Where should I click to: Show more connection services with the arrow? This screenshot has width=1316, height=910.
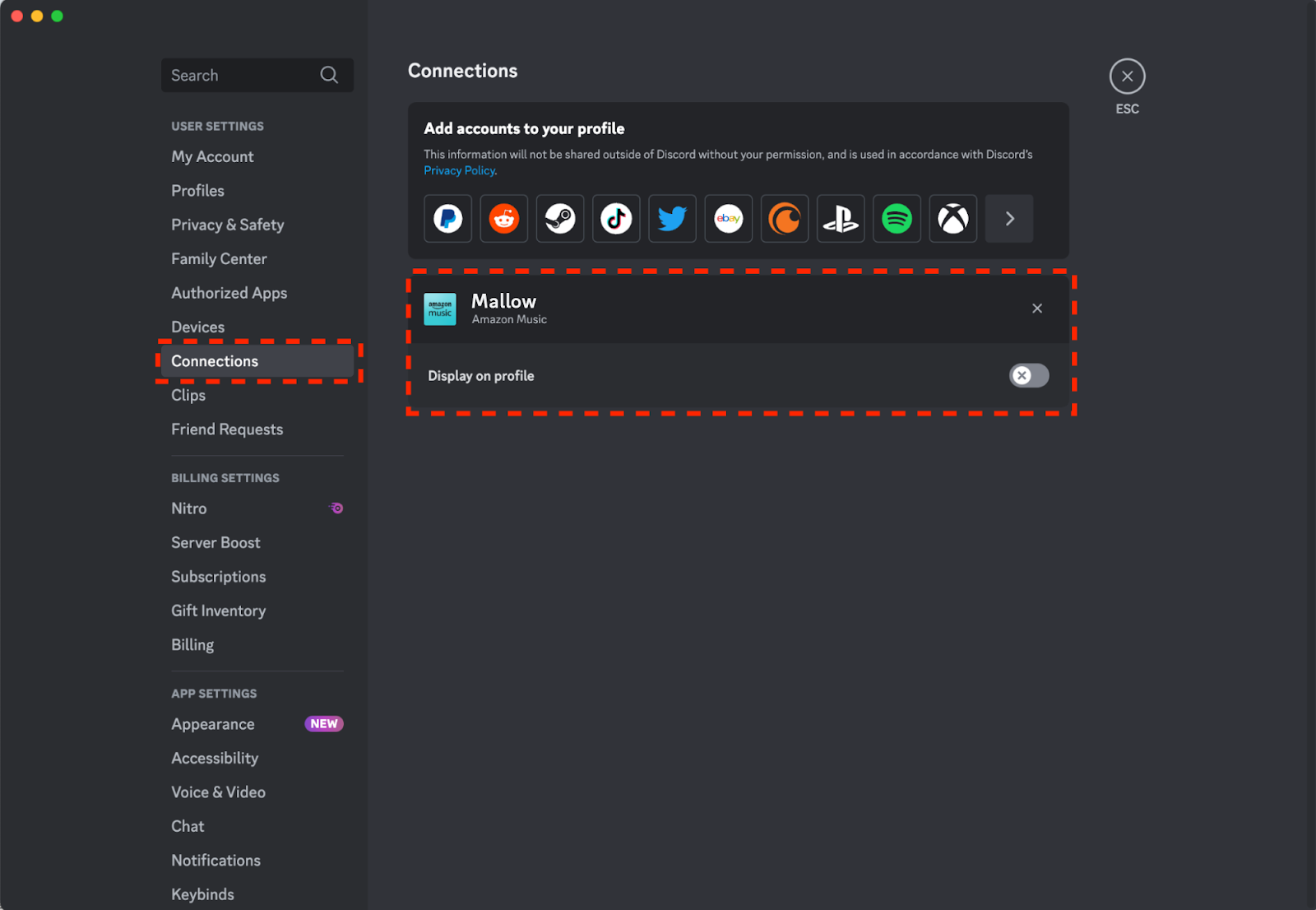coord(1009,219)
